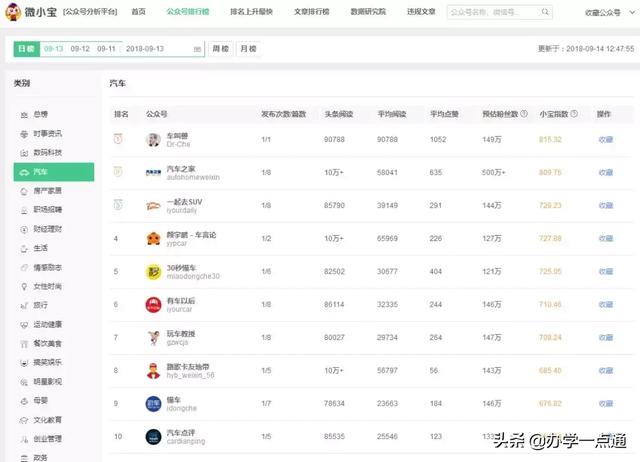Select the 母婴 category icon
Image resolution: width=640 pixels, height=462 pixels.
coord(24,401)
